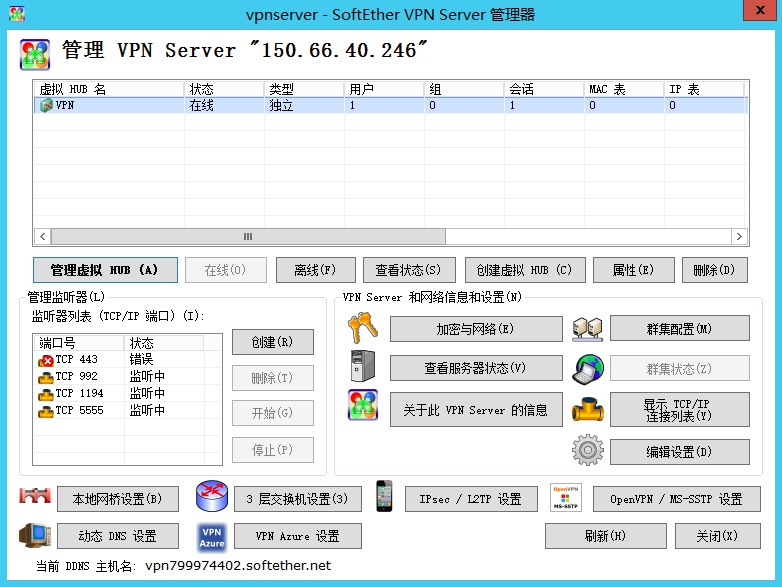
Task: Open 动态 DNS 设置
Action: pos(118,536)
